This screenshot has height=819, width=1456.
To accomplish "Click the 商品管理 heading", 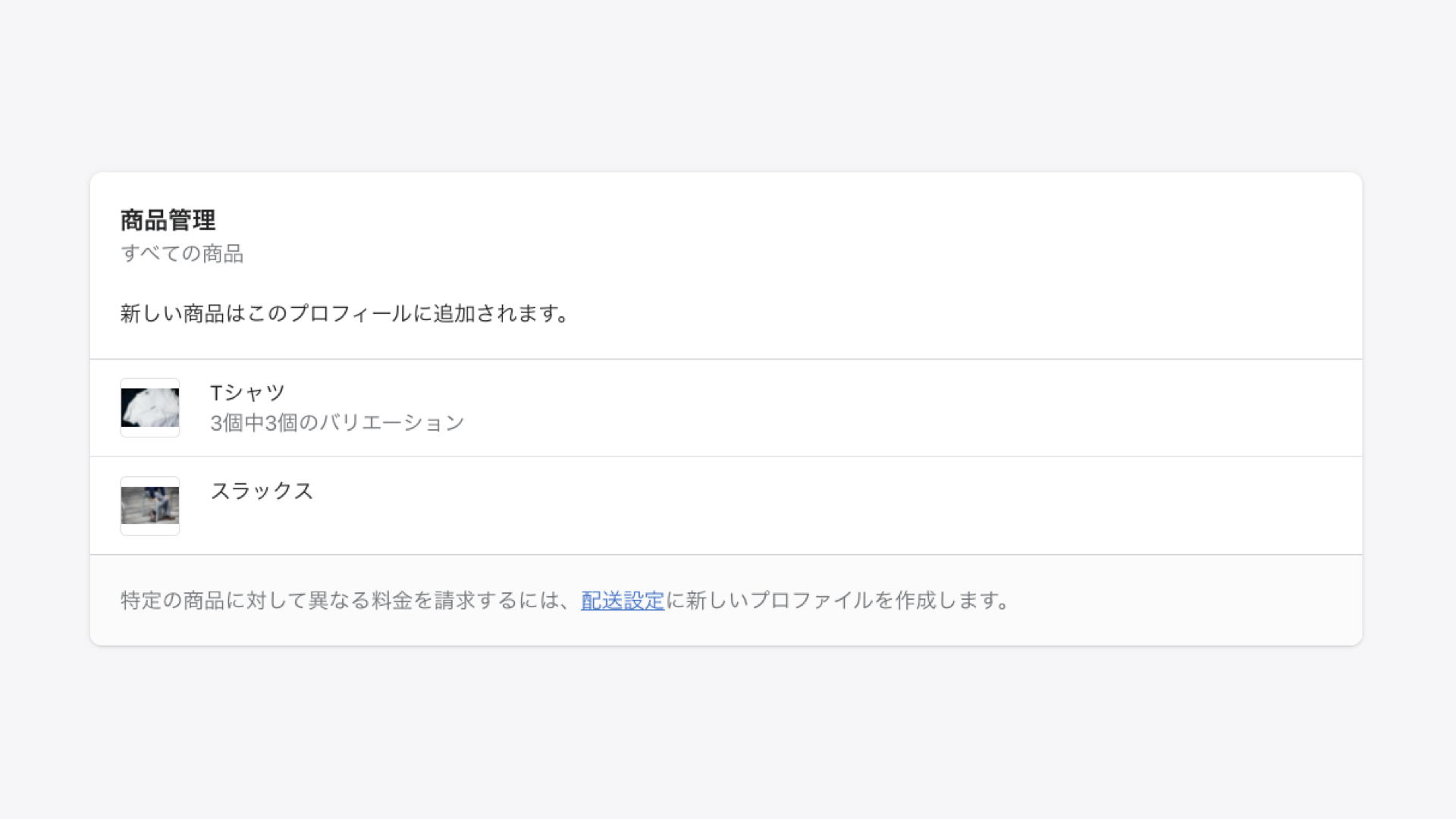I will click(x=168, y=220).
